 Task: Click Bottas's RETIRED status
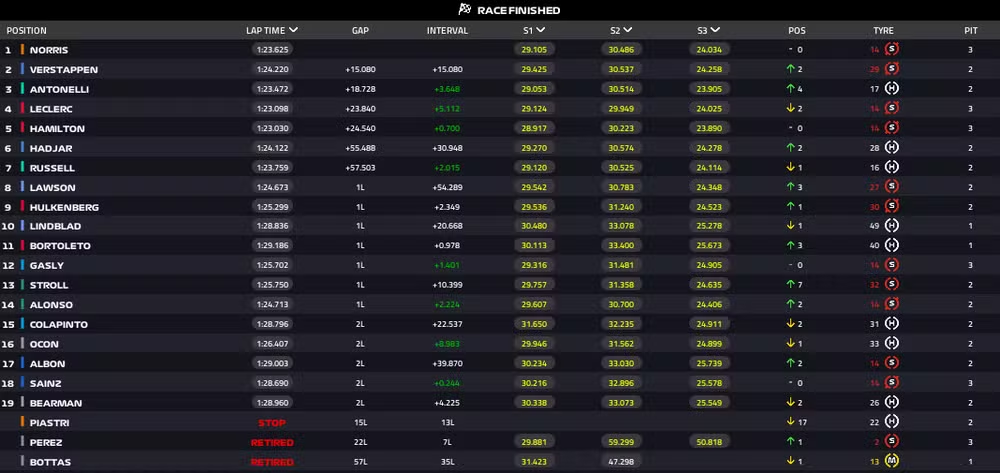click(x=272, y=462)
